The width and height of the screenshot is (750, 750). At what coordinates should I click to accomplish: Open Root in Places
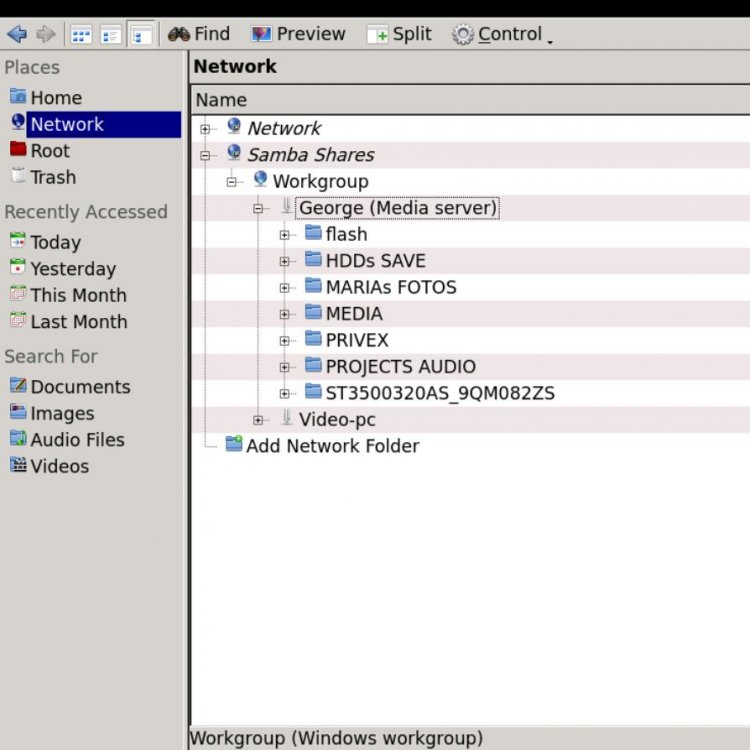50,151
